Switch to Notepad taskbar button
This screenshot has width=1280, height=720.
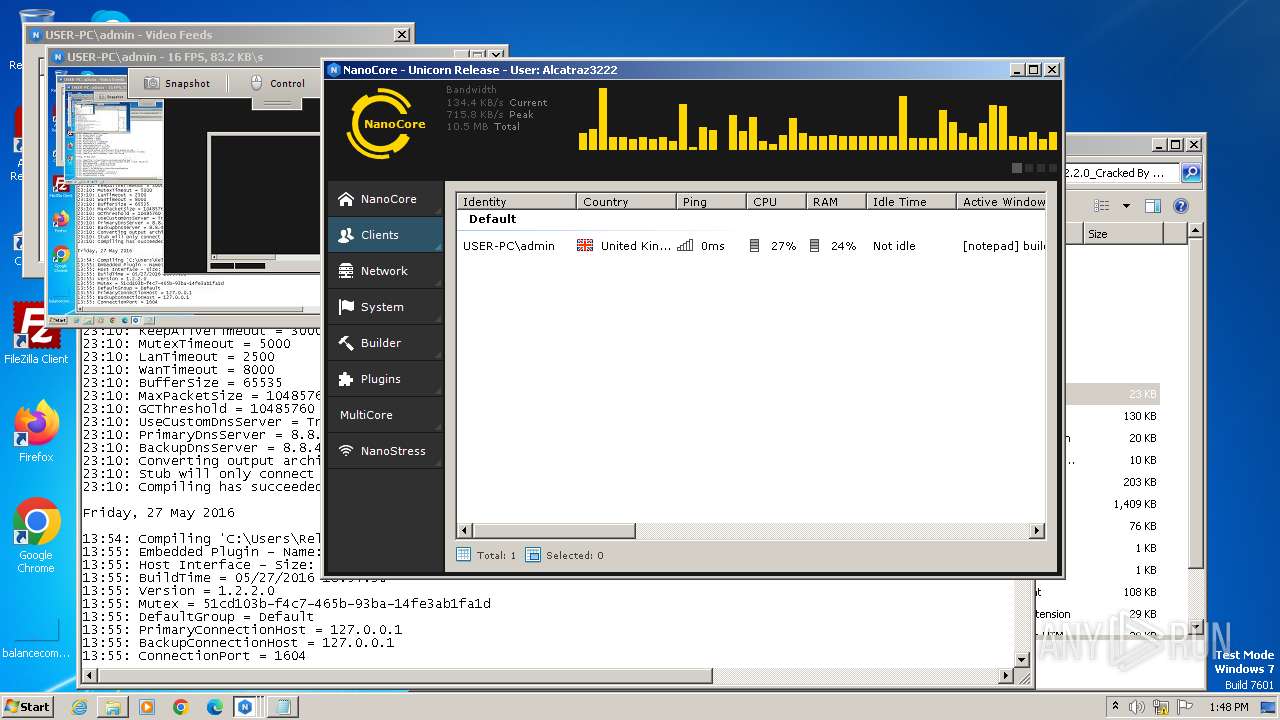282,707
